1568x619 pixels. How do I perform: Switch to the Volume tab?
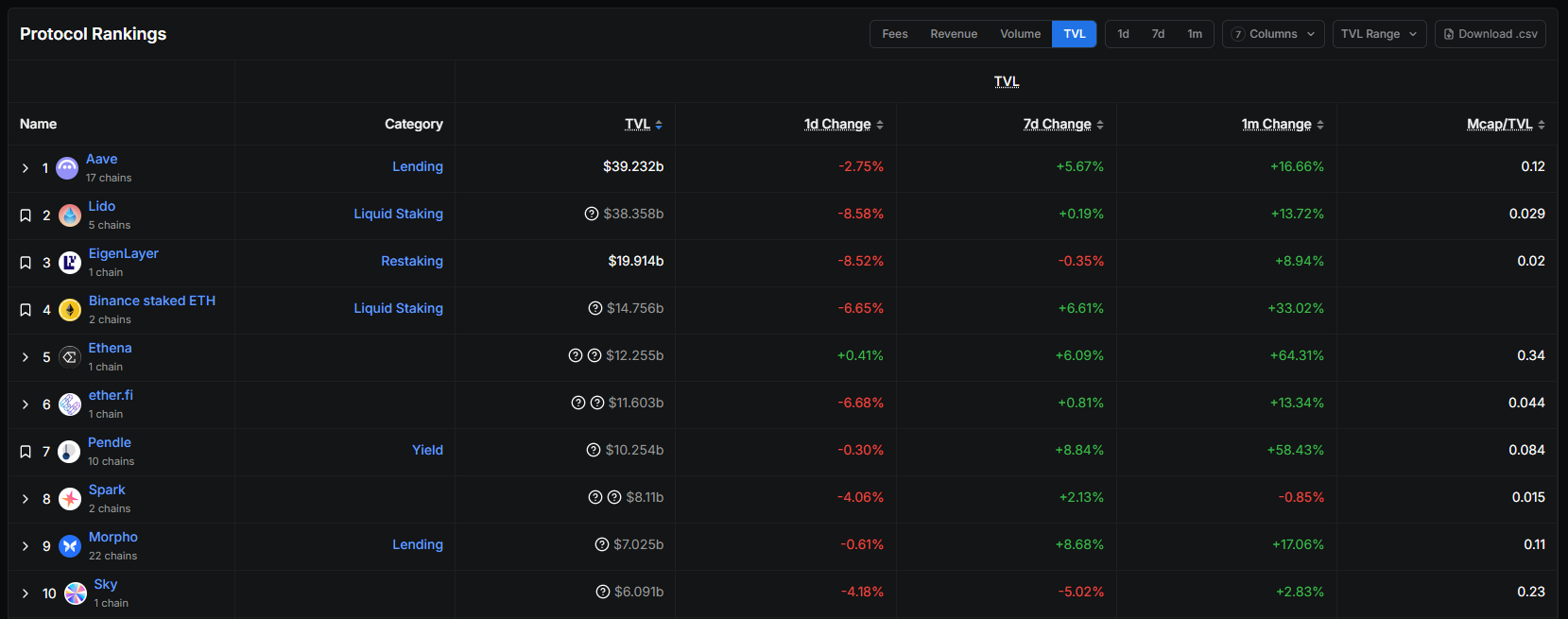point(1020,34)
